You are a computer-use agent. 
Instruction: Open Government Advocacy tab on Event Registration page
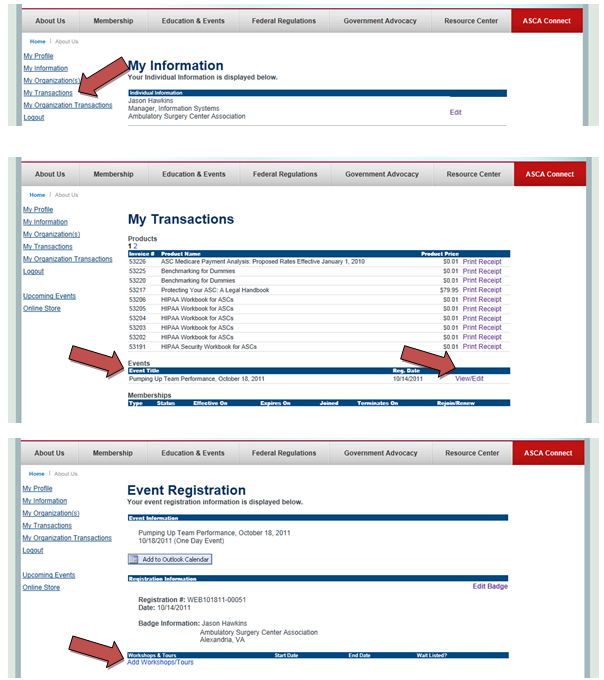(380, 453)
